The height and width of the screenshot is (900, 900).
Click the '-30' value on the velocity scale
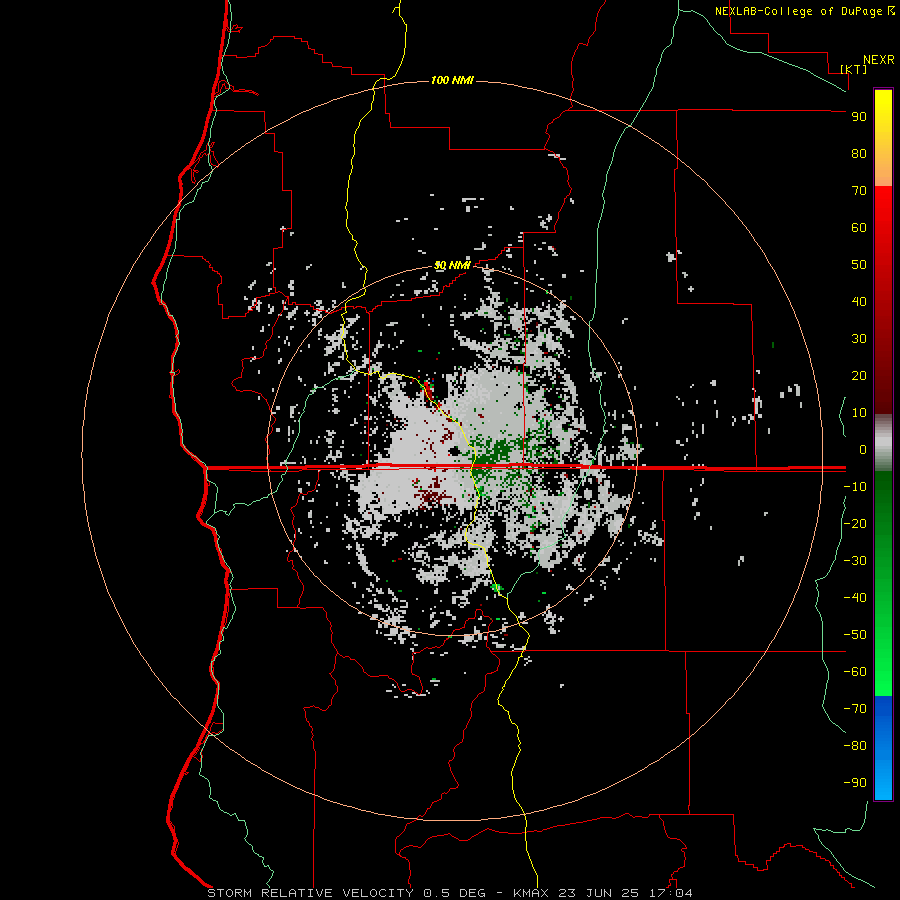click(x=855, y=561)
